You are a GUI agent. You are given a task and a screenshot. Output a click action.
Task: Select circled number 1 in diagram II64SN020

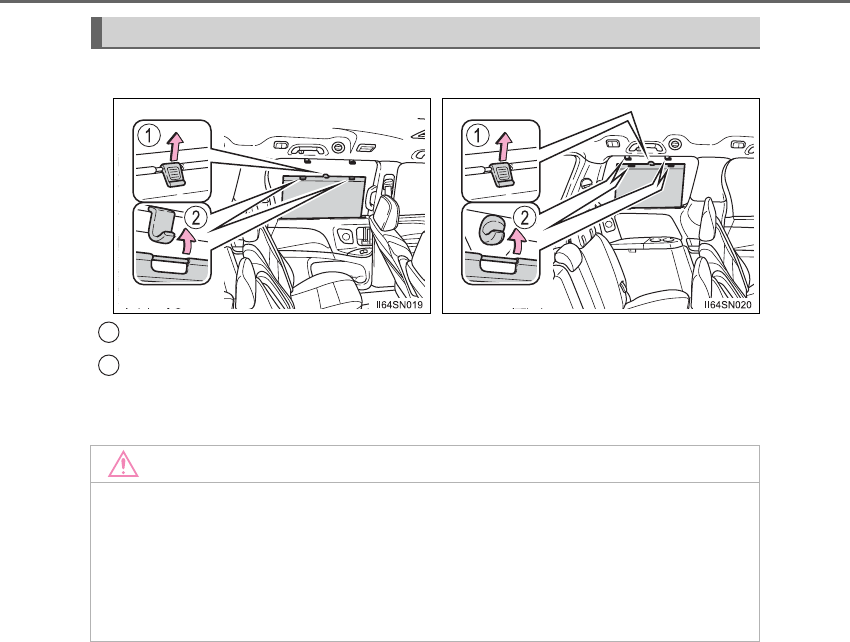(x=478, y=135)
